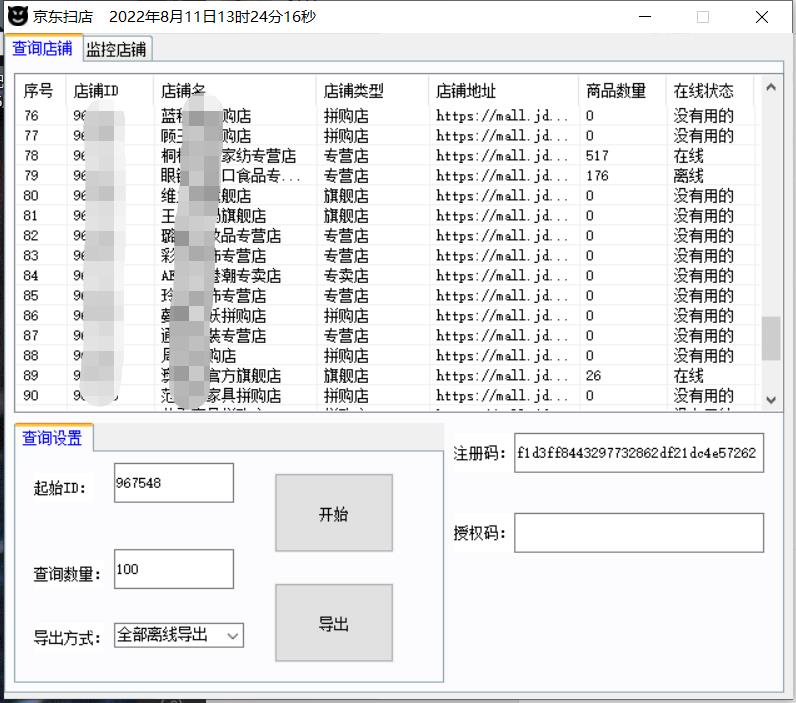Click the JD app icon in title bar
This screenshot has width=796, height=703.
click(18, 17)
